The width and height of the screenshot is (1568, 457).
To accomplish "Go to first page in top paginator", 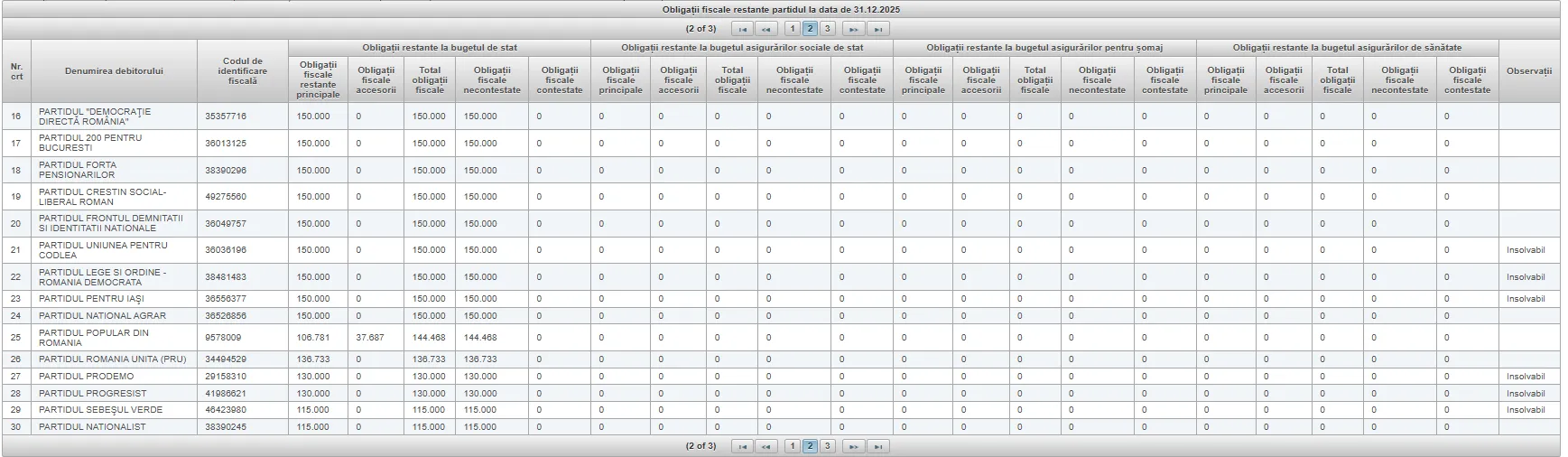I will click(742, 29).
